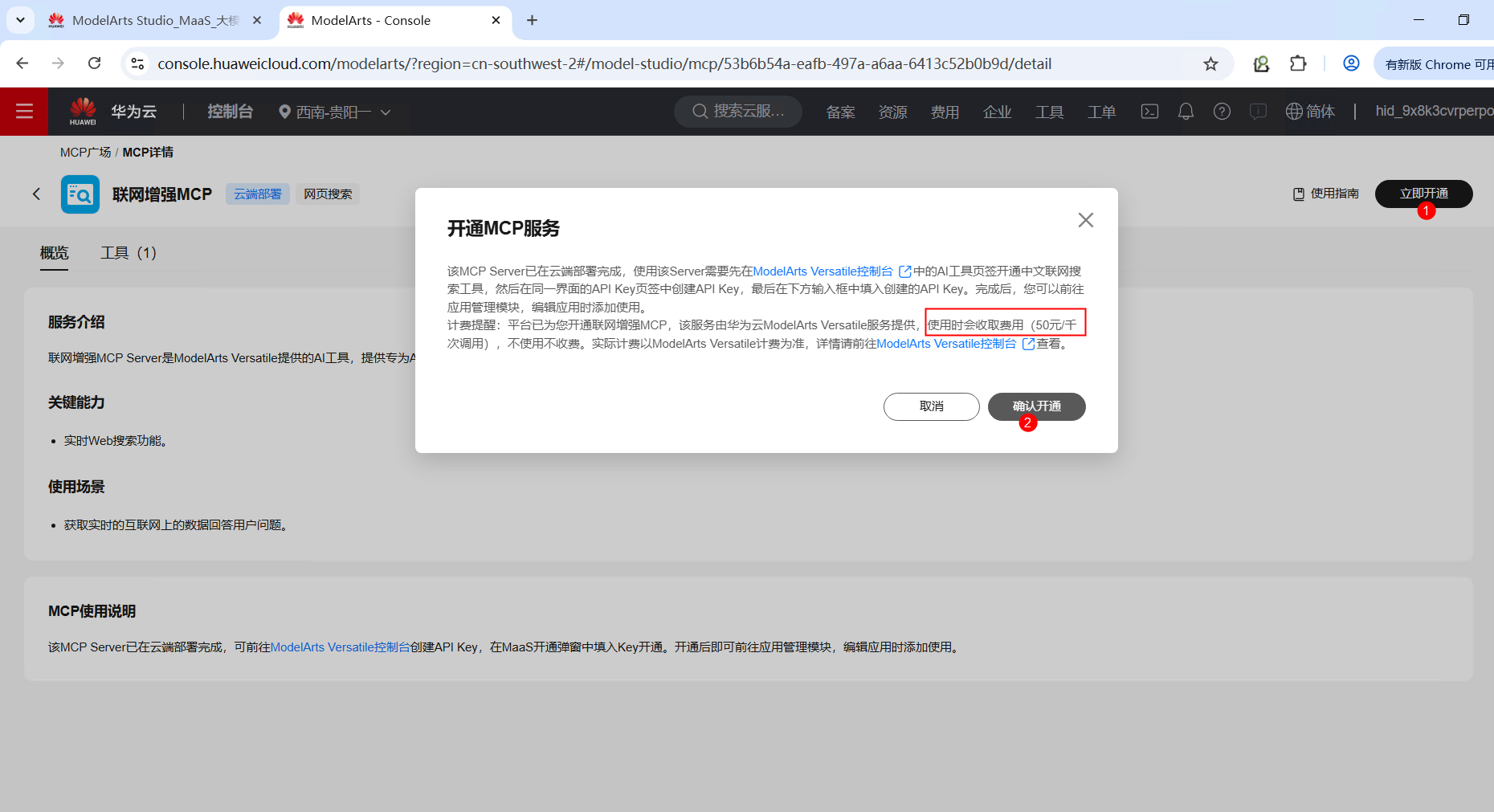The image size is (1494, 812).
Task: Open the ModelArts Versatile控制台 link
Action: 823,271
